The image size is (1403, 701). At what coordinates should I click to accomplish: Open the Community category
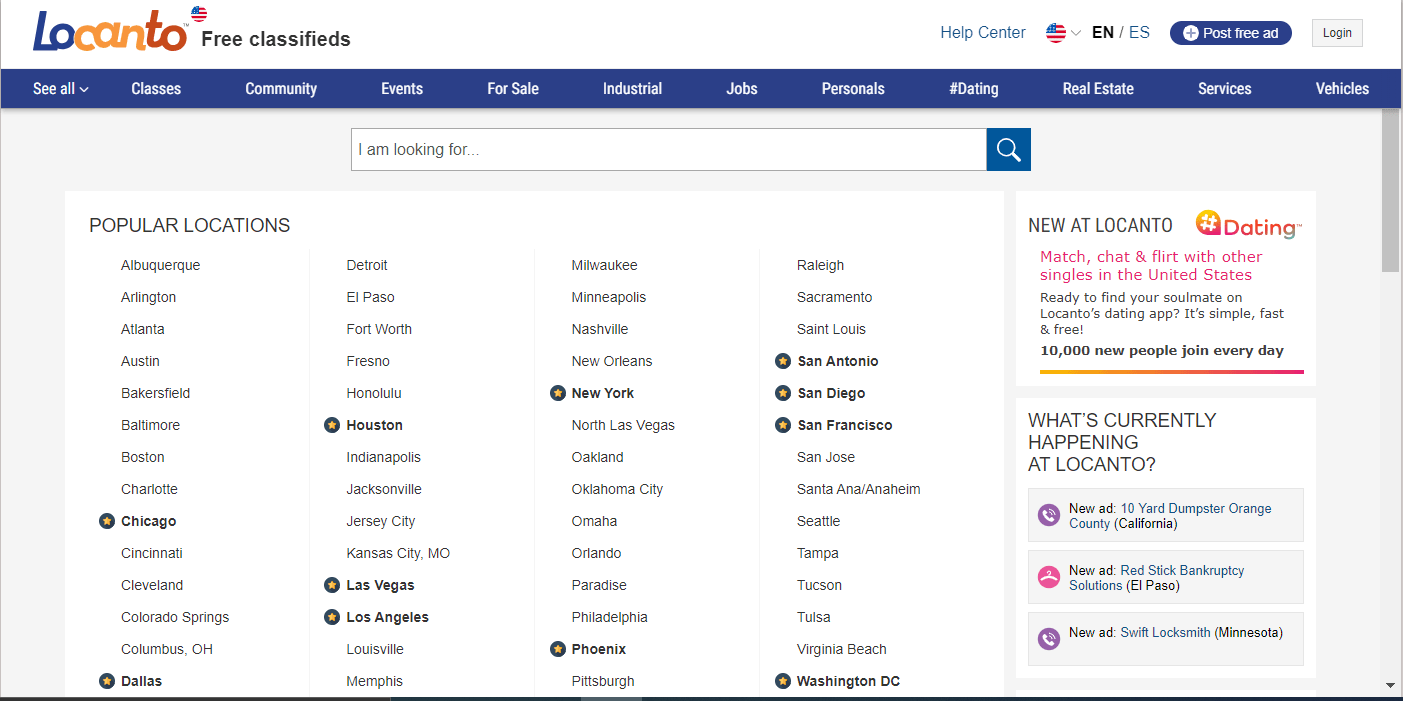pos(281,89)
